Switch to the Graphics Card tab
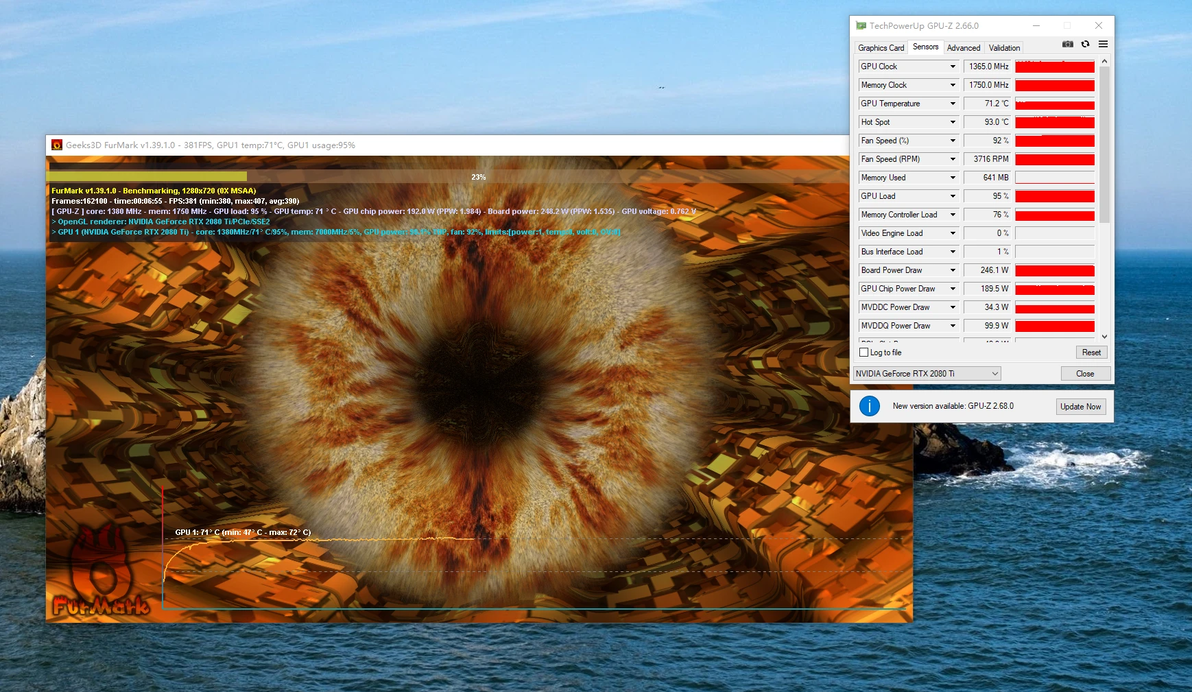Viewport: 1192px width, 692px height. click(881, 48)
